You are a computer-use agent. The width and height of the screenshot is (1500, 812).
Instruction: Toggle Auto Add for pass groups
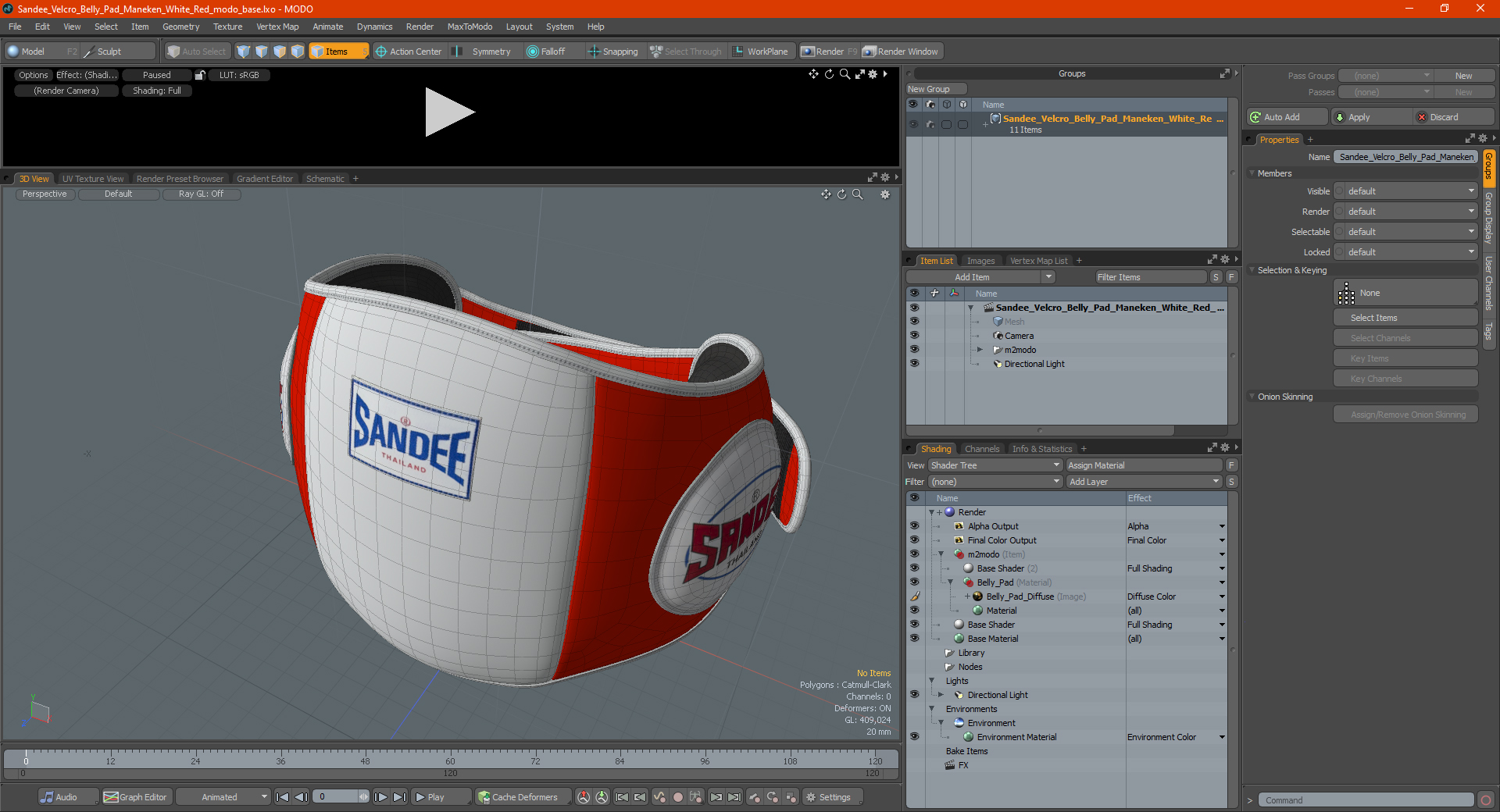pos(1287,117)
